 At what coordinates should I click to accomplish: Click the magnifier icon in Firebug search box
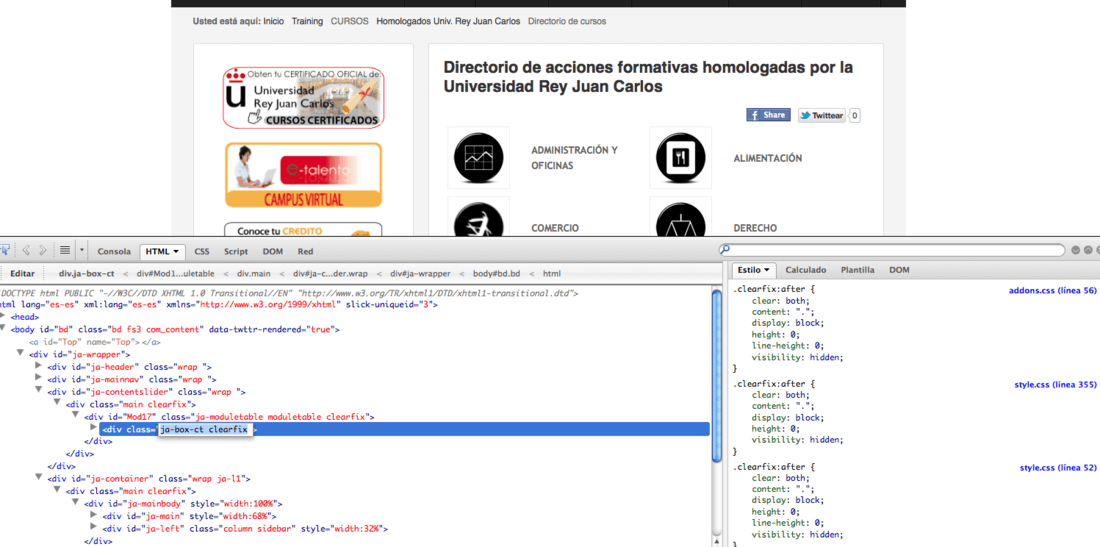point(725,250)
